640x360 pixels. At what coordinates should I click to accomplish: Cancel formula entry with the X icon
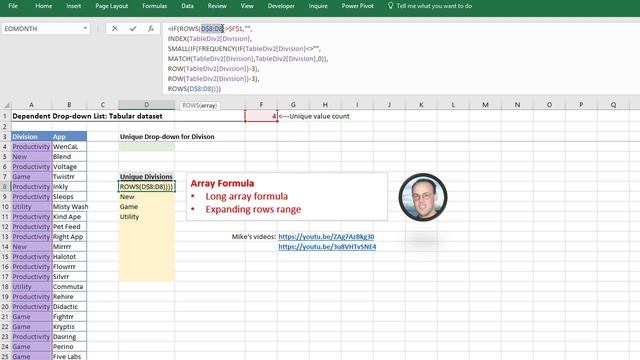tap(115, 29)
